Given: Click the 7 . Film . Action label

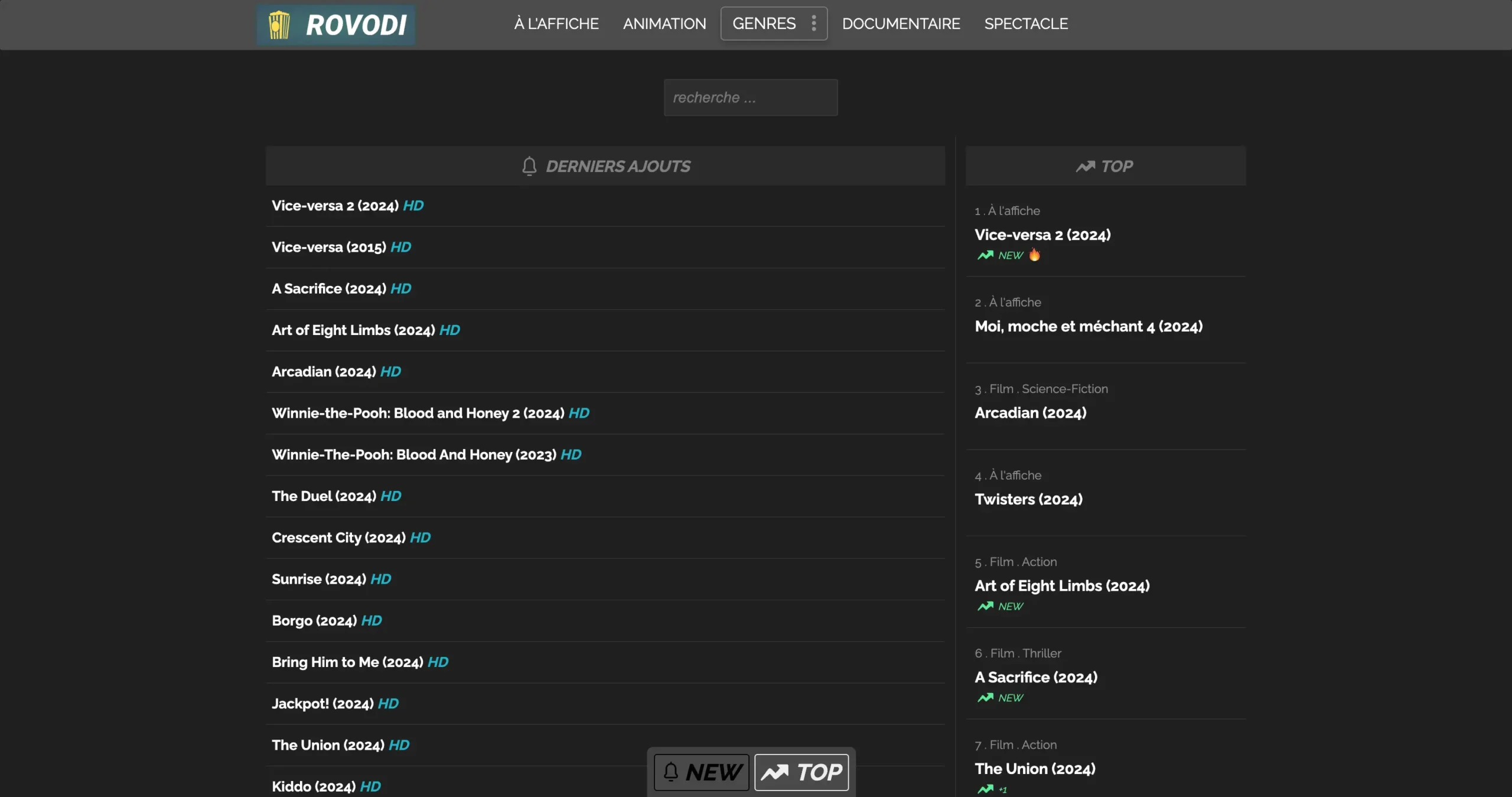Looking at the screenshot, I should (x=1015, y=744).
